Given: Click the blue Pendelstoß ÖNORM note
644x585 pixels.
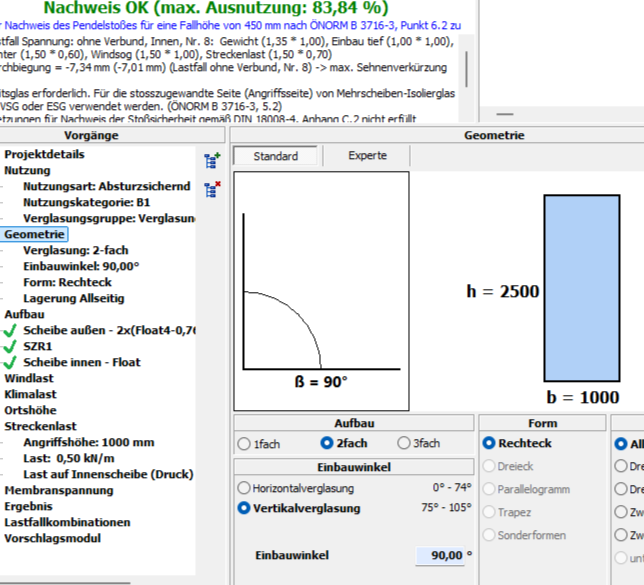Looking at the screenshot, I should (x=231, y=25).
